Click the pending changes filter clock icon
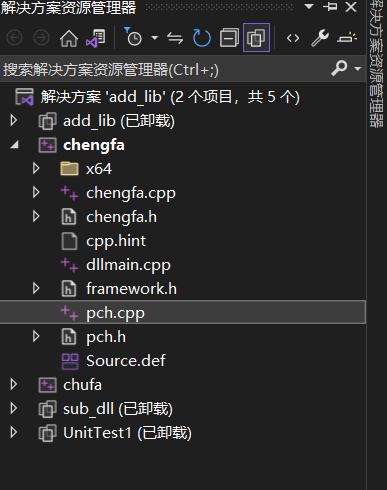The image size is (387, 490). (x=133, y=37)
